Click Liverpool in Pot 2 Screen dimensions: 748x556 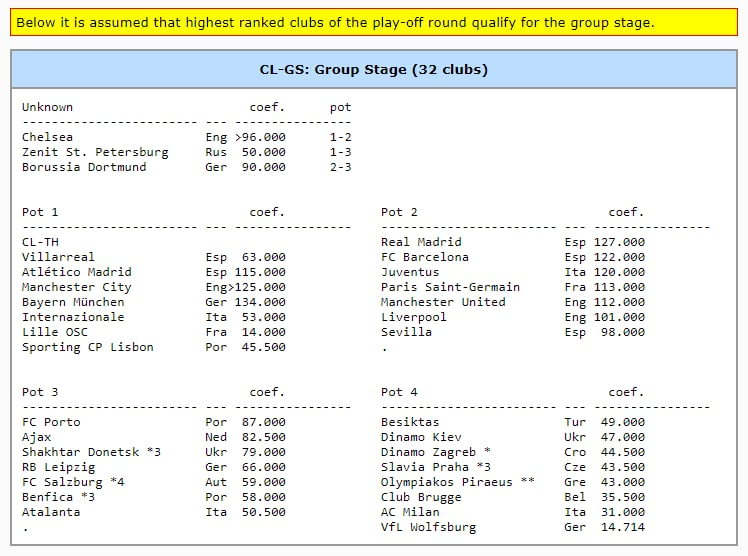(x=414, y=317)
